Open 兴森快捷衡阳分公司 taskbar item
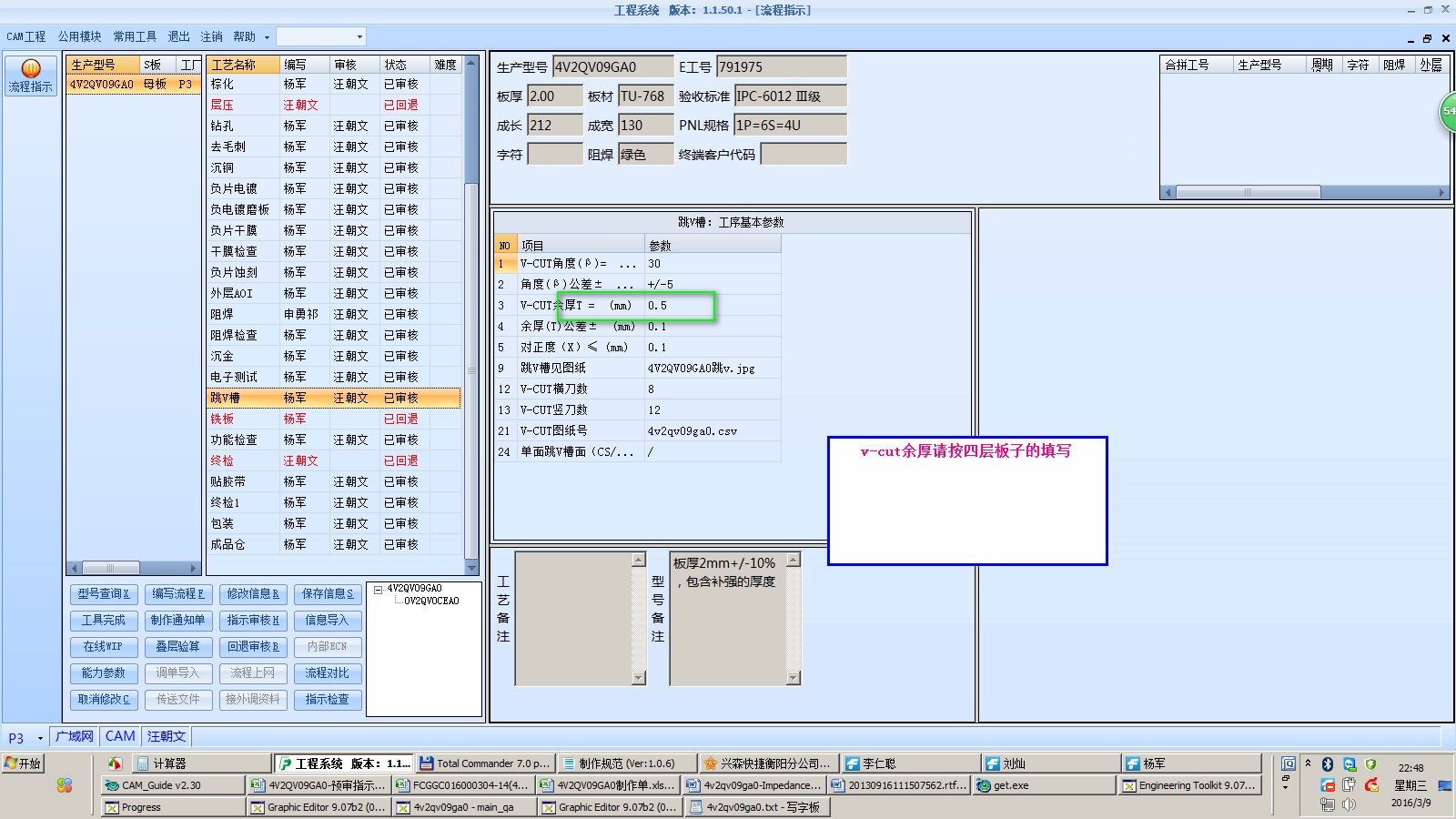Viewport: 1456px width, 819px height. [768, 763]
